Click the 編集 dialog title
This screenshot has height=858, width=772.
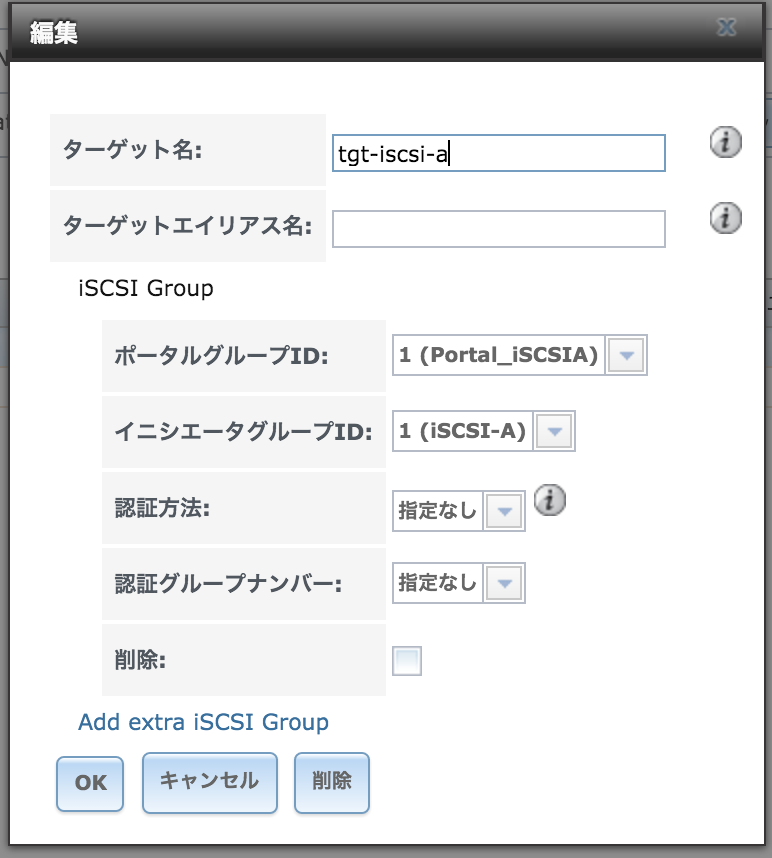pos(54,33)
